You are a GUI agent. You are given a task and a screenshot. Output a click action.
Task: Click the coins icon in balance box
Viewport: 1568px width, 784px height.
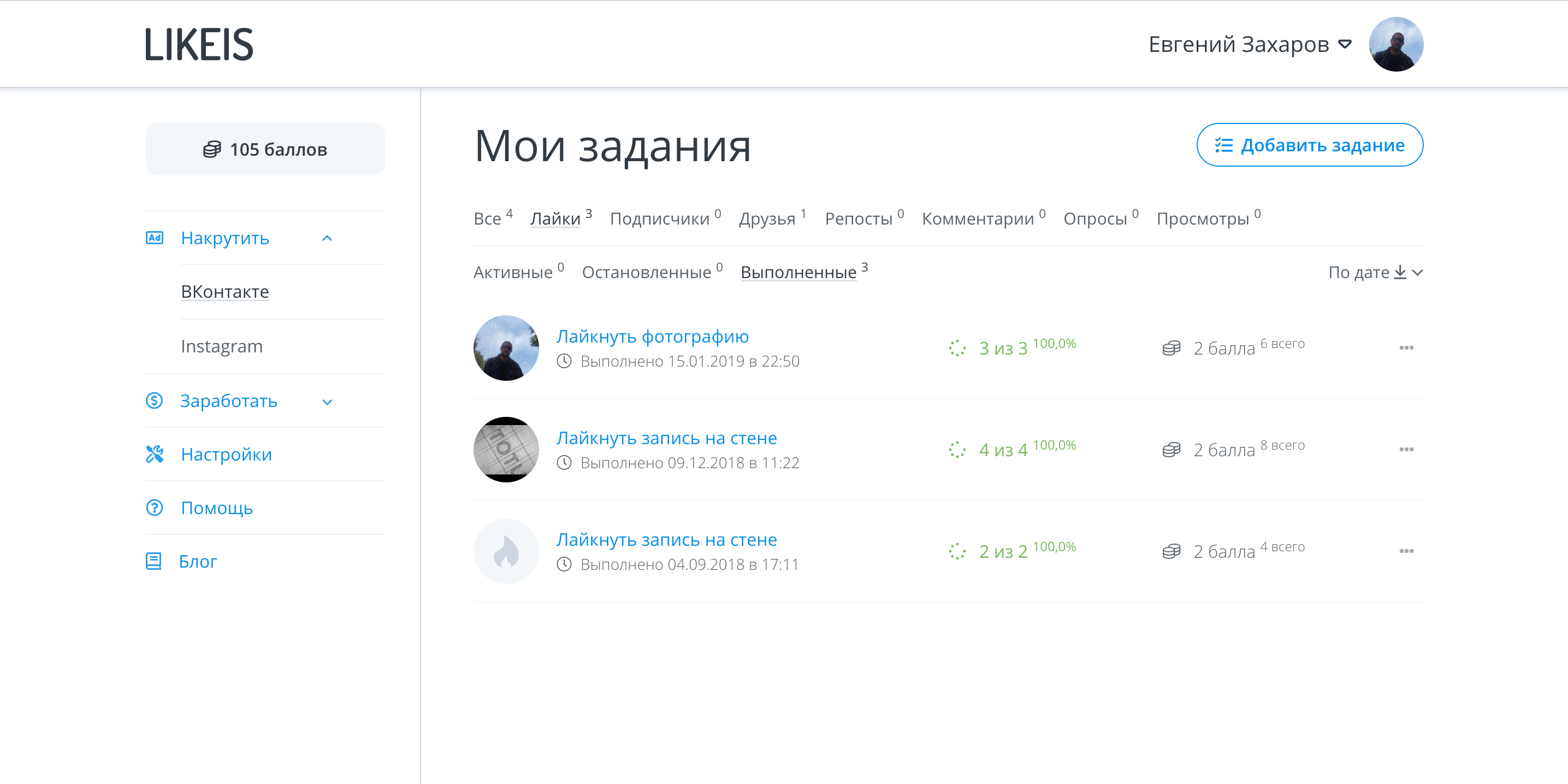pos(212,149)
